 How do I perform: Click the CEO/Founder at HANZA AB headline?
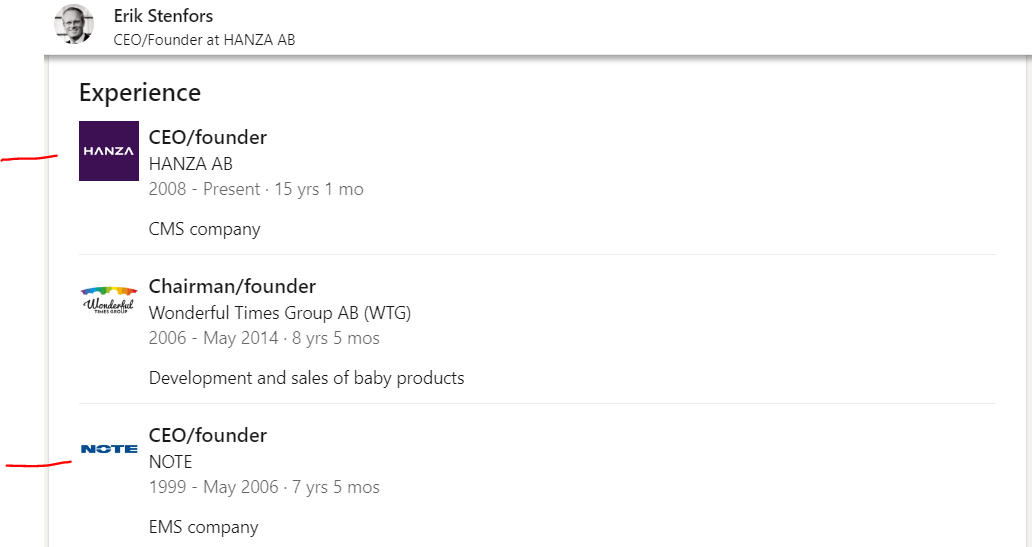coord(204,40)
